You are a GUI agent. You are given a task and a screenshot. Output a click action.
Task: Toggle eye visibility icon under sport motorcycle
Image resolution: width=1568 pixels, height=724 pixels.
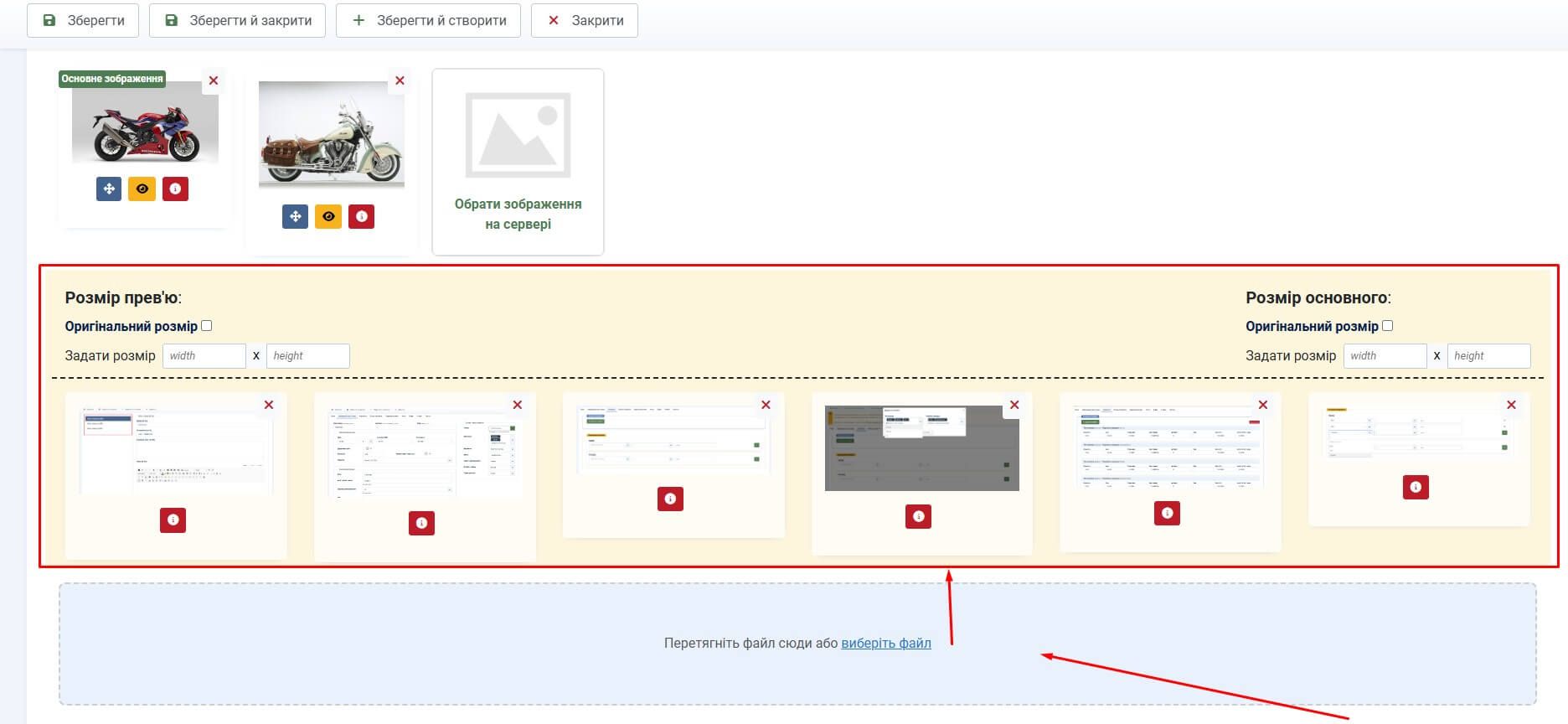pos(142,189)
